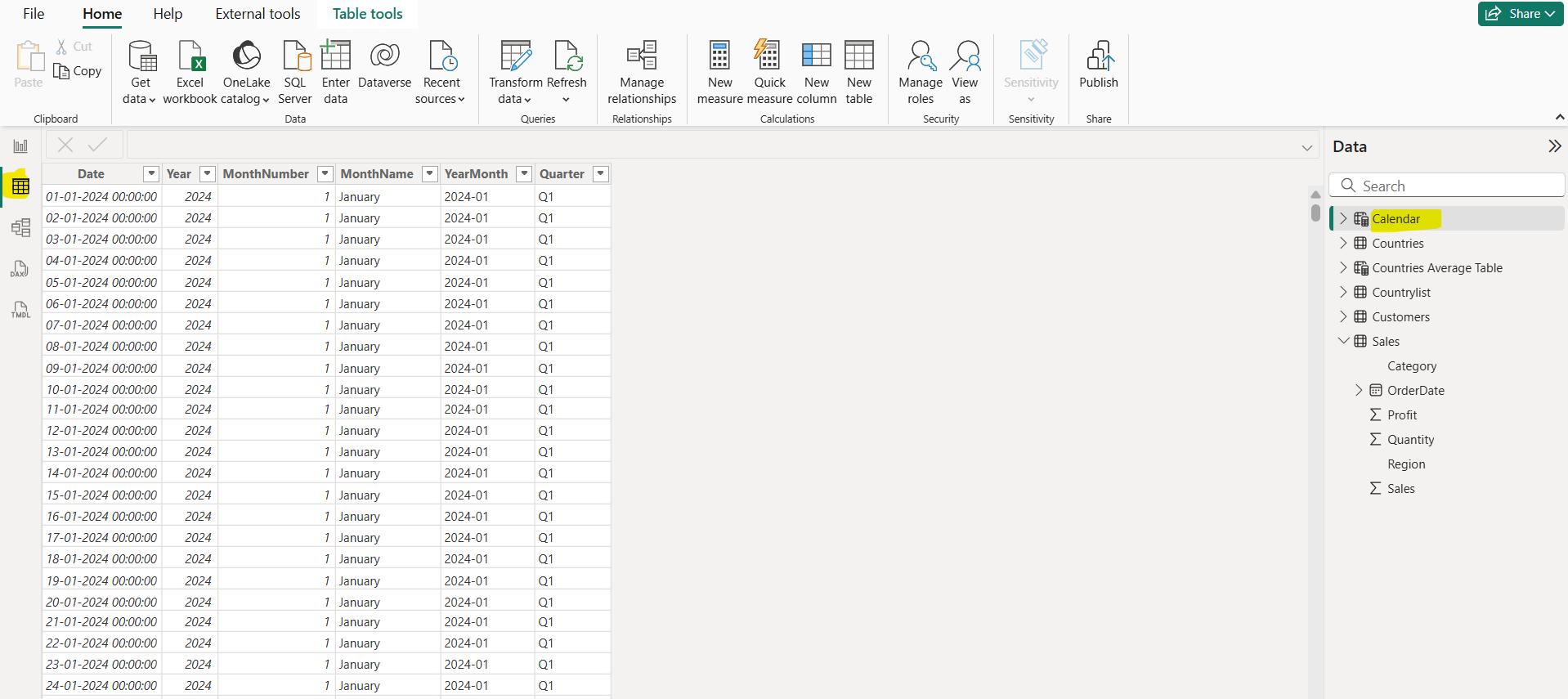Collapse the Sales table tree
The image size is (1568, 699).
click(x=1343, y=341)
